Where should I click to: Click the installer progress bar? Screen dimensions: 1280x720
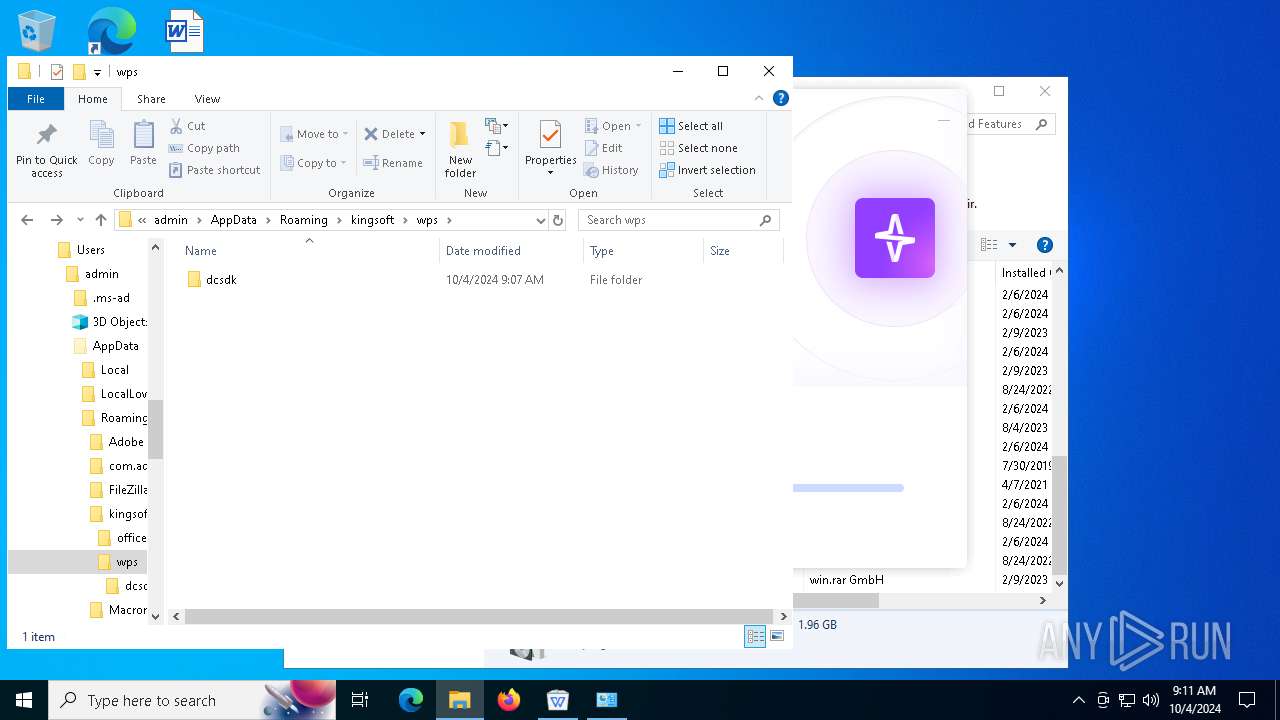848,488
